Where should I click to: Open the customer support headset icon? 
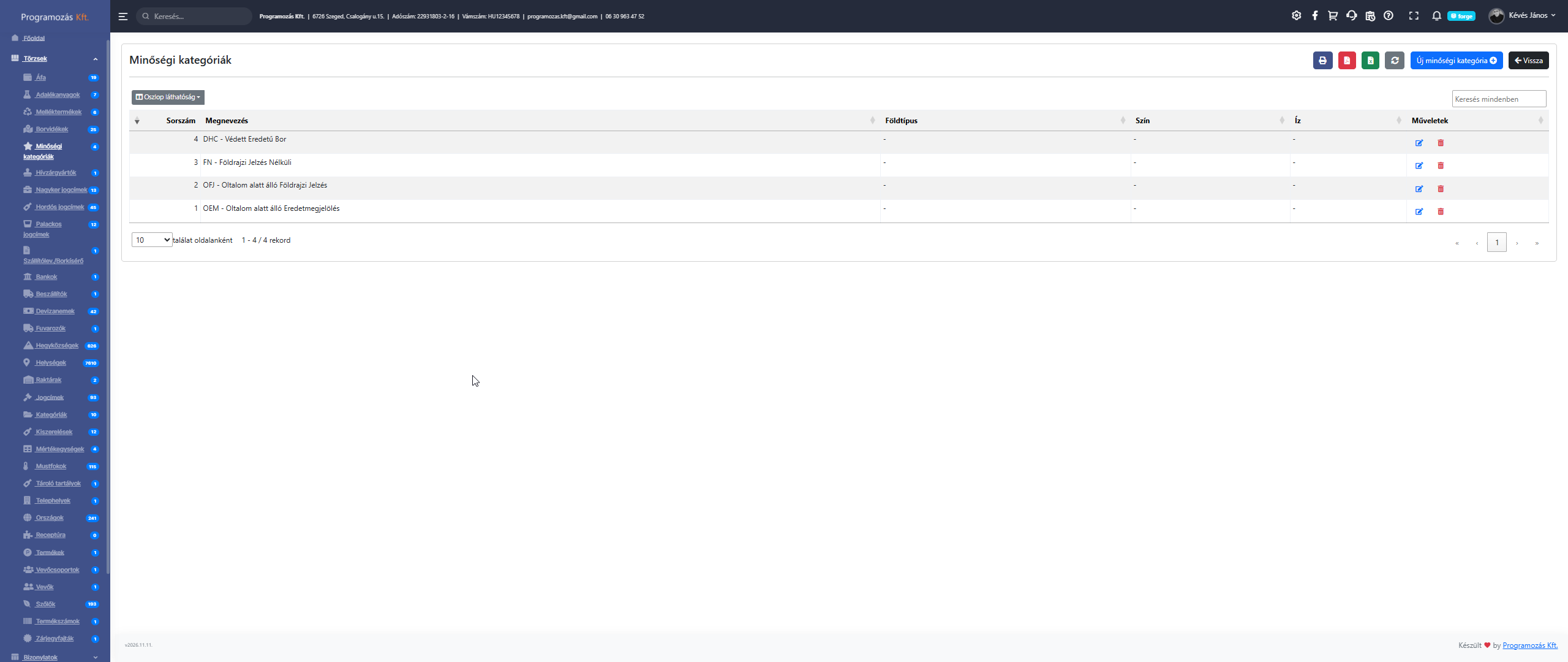(1351, 16)
